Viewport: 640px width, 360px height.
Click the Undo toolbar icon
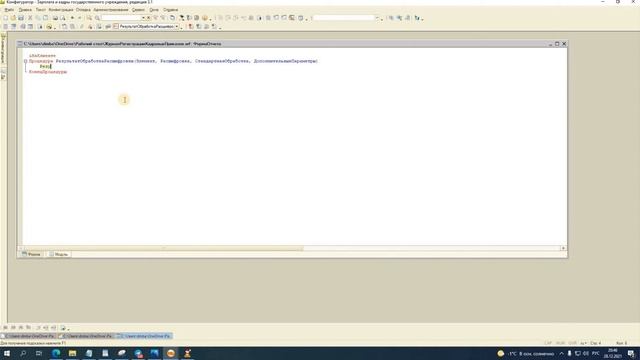coord(72,18)
